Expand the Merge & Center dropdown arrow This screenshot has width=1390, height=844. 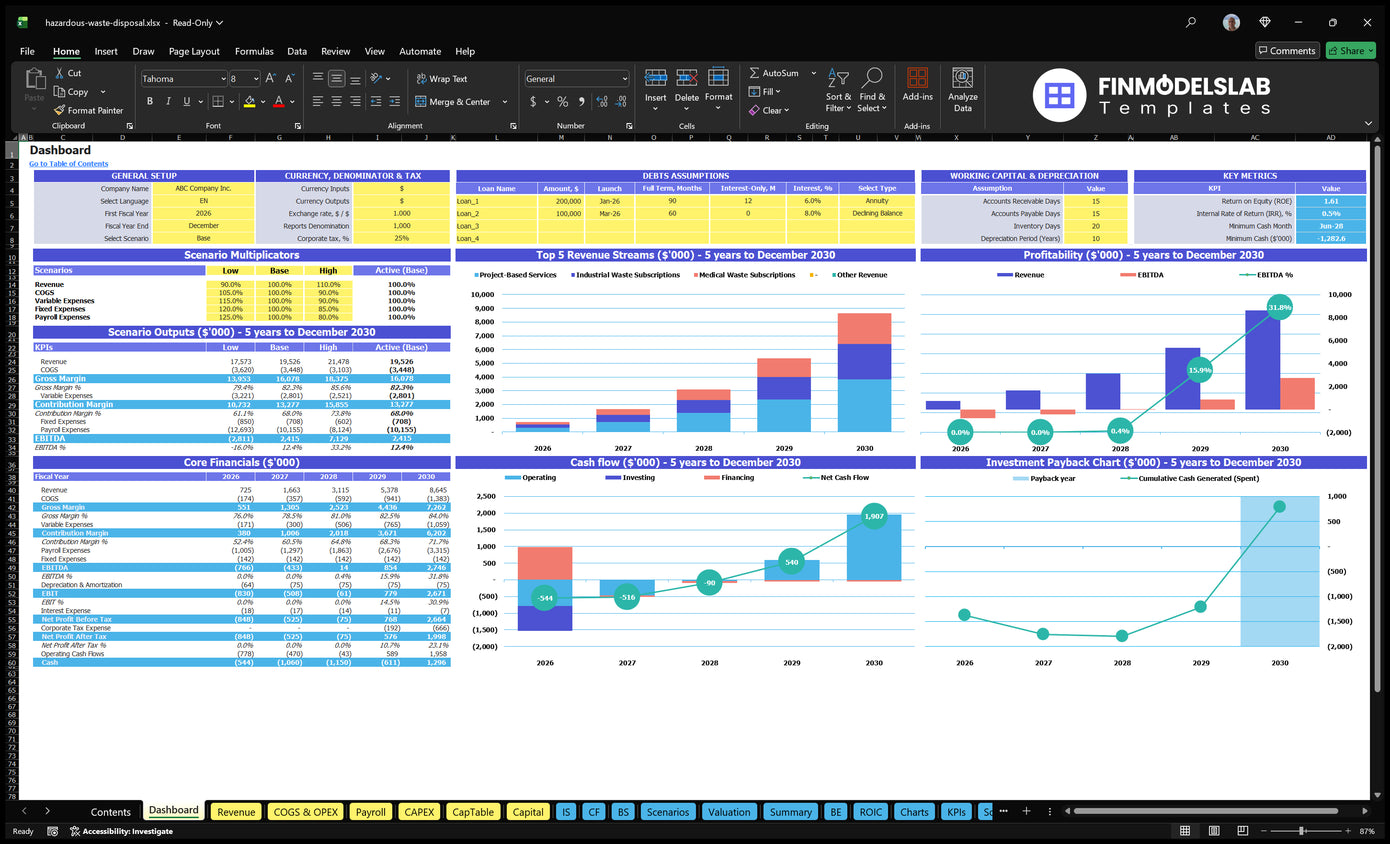[504, 102]
